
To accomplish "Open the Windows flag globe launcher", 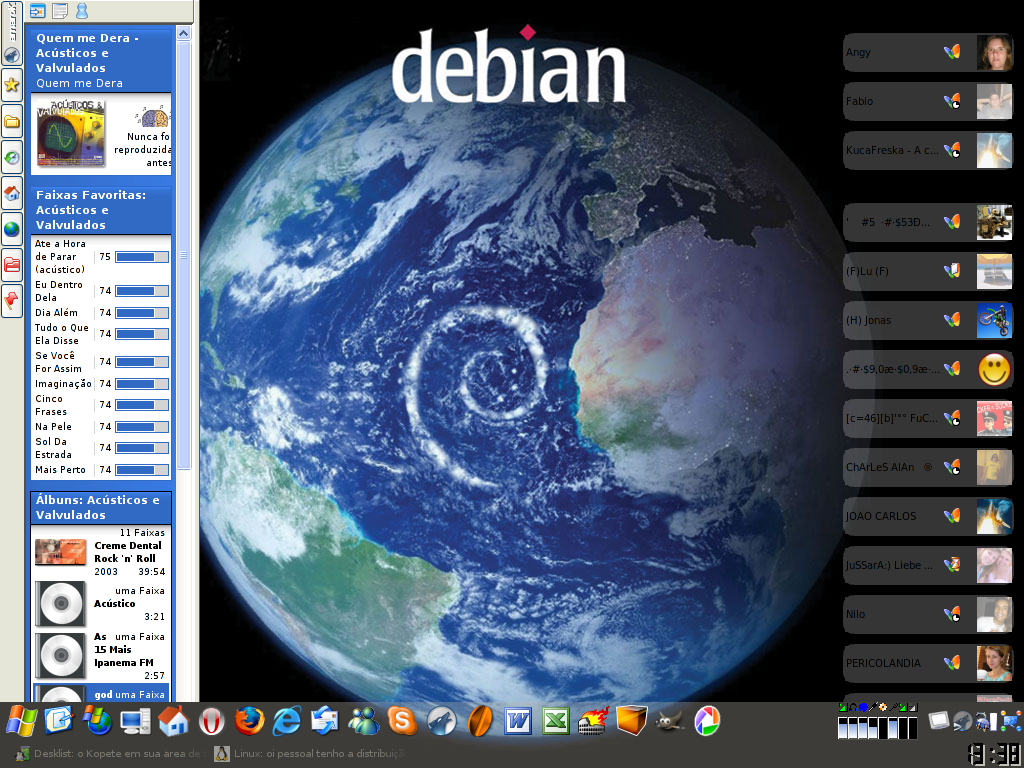I will (97, 721).
